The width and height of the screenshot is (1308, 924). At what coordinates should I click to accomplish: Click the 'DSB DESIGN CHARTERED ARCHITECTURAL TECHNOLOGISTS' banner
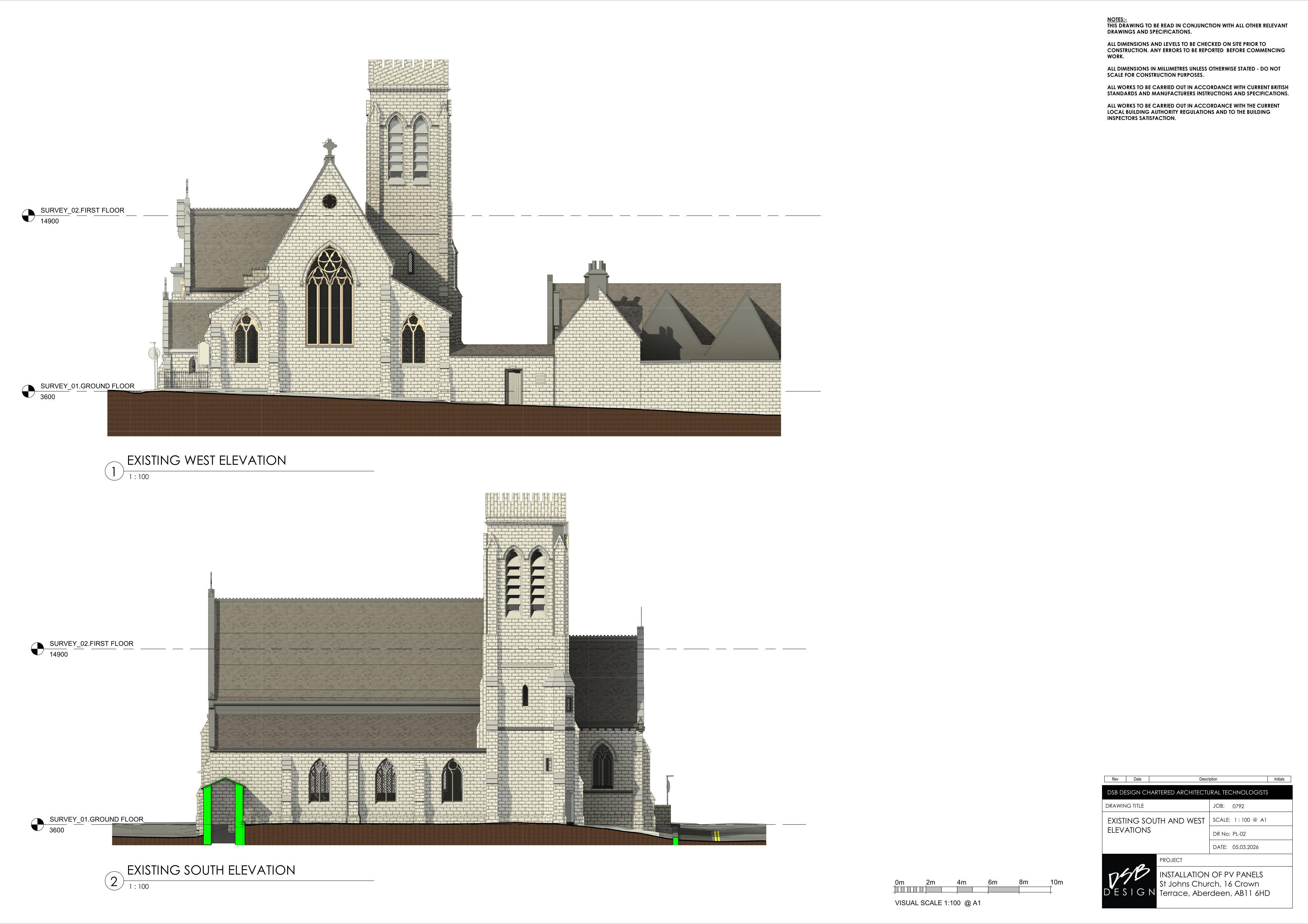pos(1197,792)
